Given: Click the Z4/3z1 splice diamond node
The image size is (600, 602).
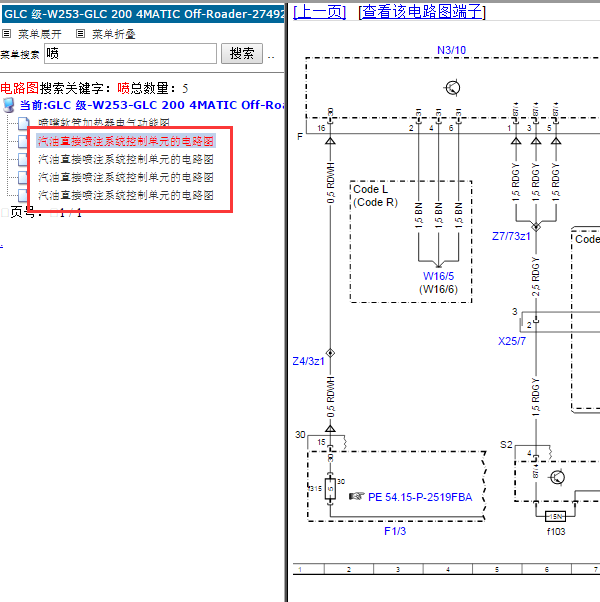Looking at the screenshot, I should click(330, 353).
